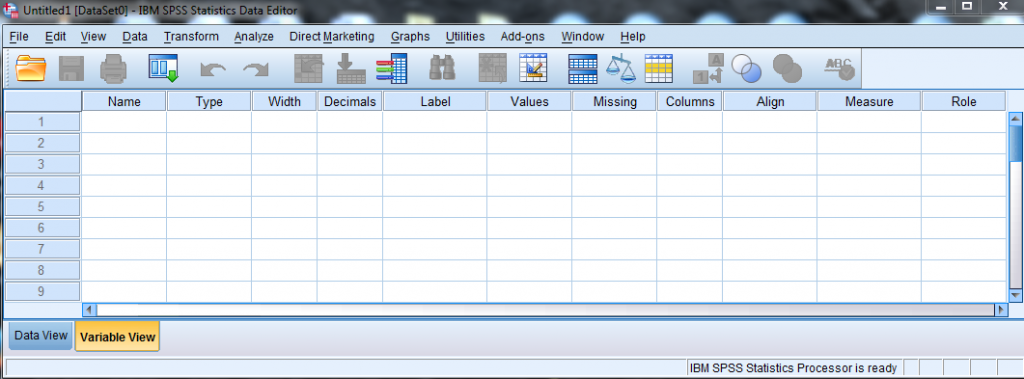Click the Role column header
Screen dimensions: 1024x379
[x=964, y=101]
